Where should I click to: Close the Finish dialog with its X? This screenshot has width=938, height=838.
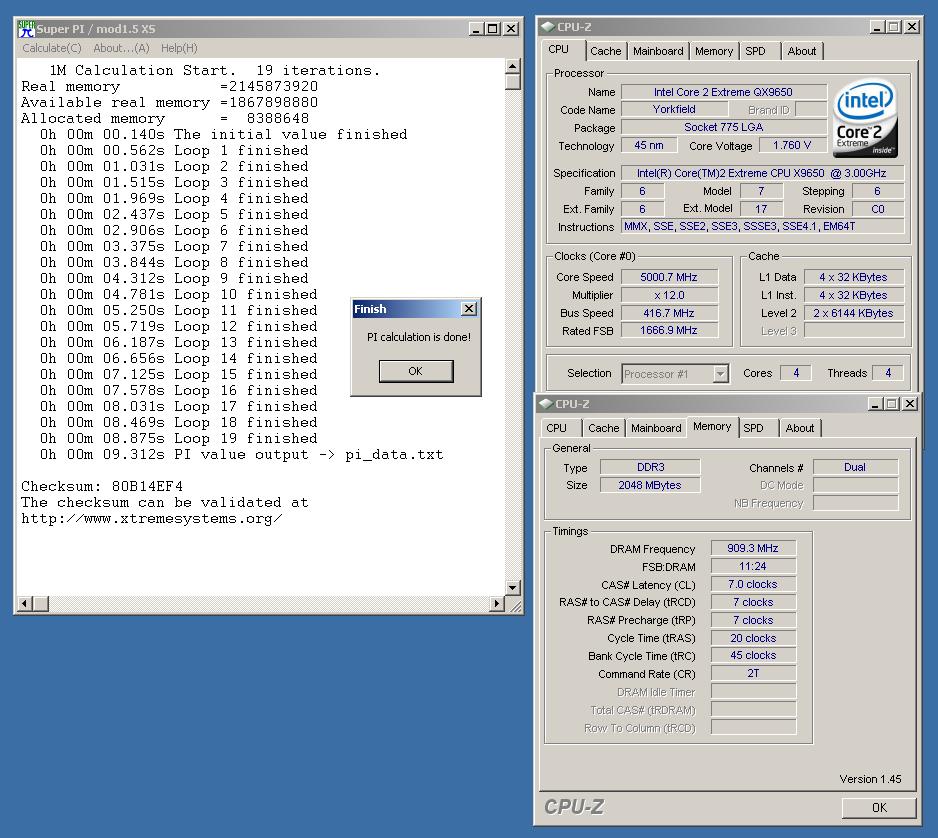coord(470,309)
